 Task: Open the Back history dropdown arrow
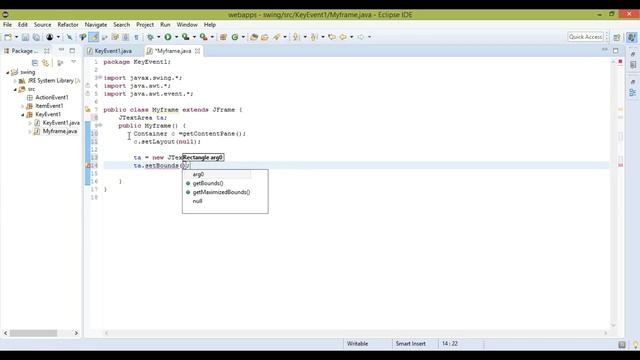[351, 37]
